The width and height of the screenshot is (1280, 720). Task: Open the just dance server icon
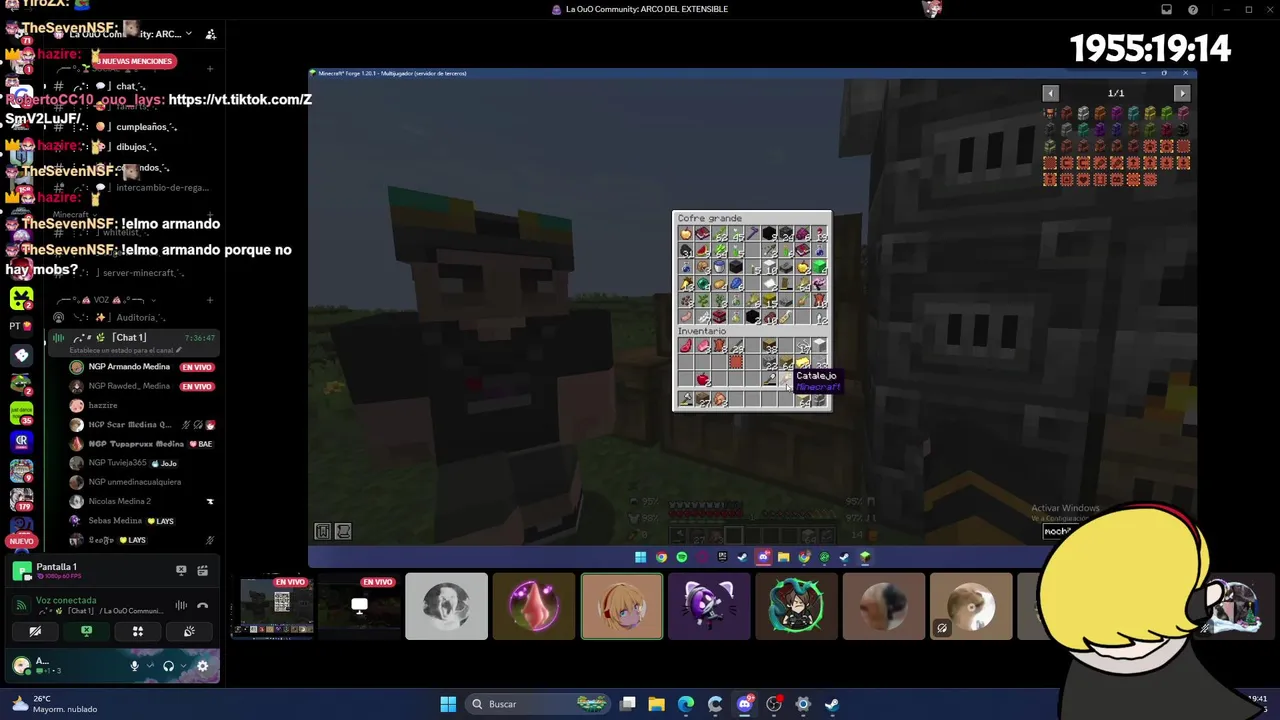[21, 411]
